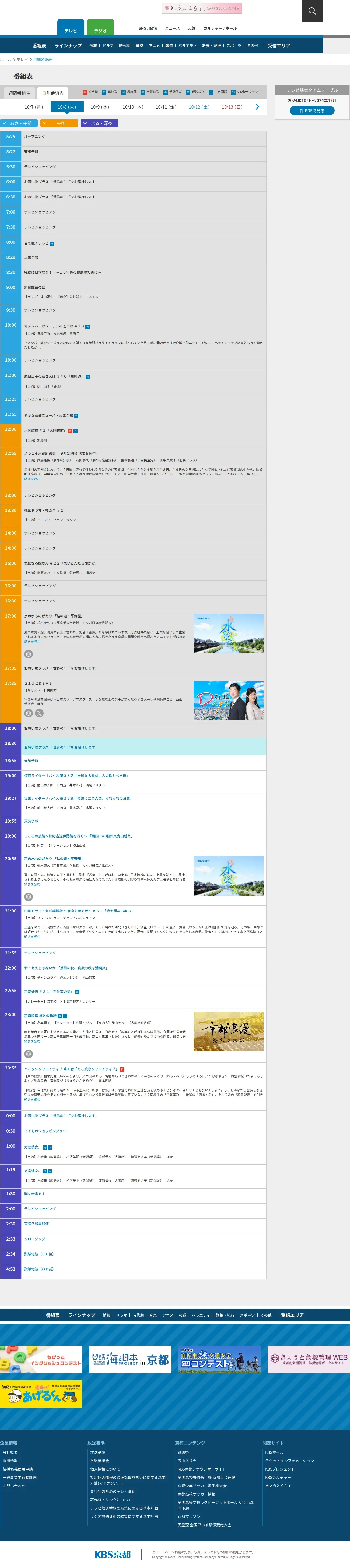Expand 続きを読む in the 17:00 京の水ものがたり row
Viewport: 350px width, 1568px height.
click(x=32, y=642)
